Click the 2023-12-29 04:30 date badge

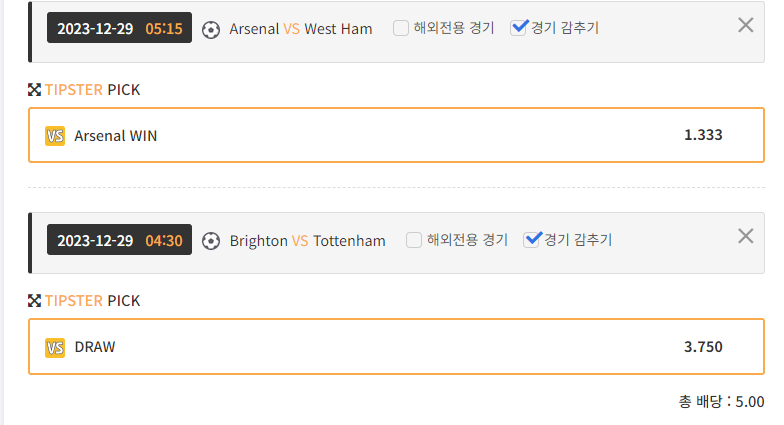point(119,240)
